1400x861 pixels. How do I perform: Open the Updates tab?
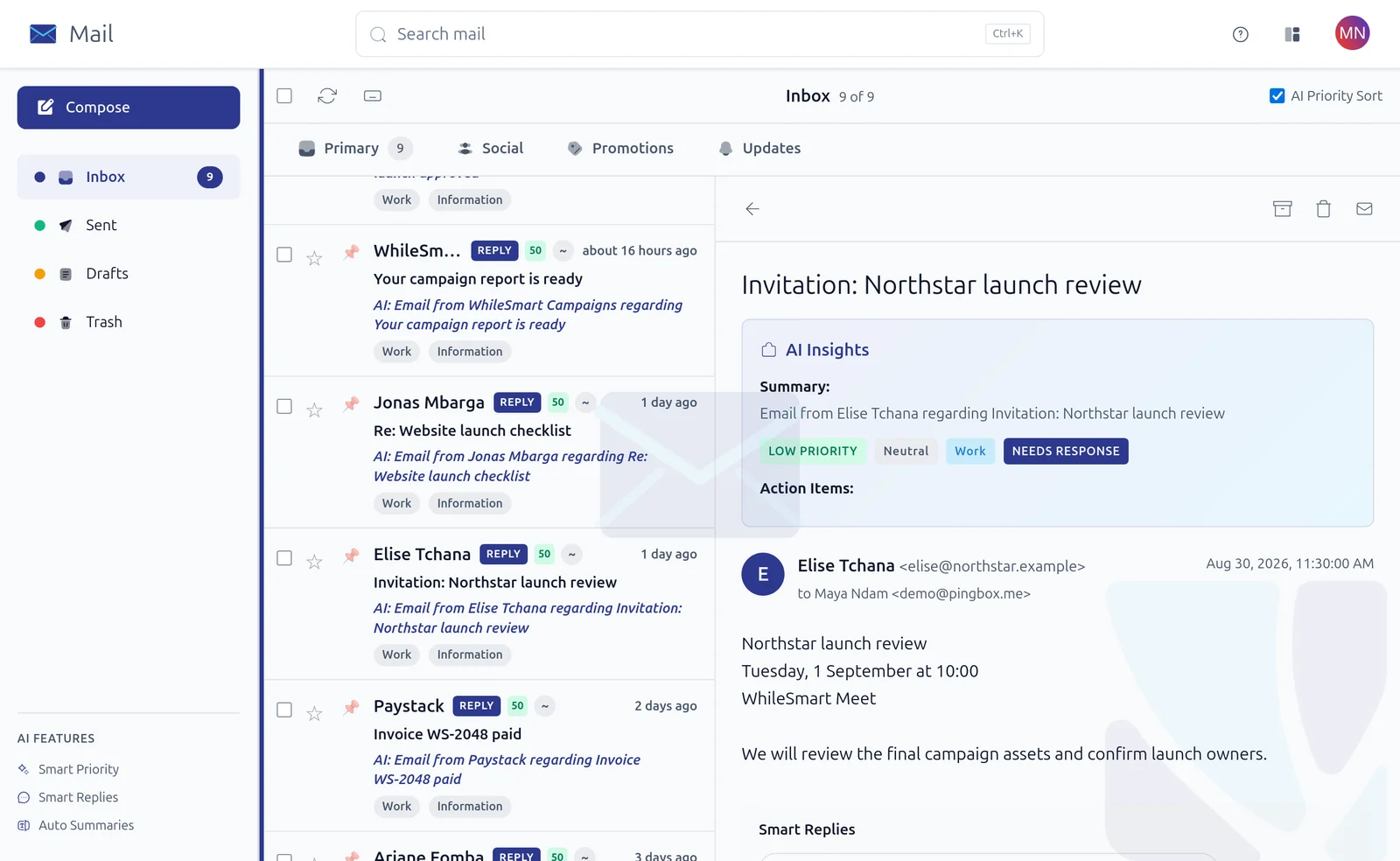(x=759, y=149)
